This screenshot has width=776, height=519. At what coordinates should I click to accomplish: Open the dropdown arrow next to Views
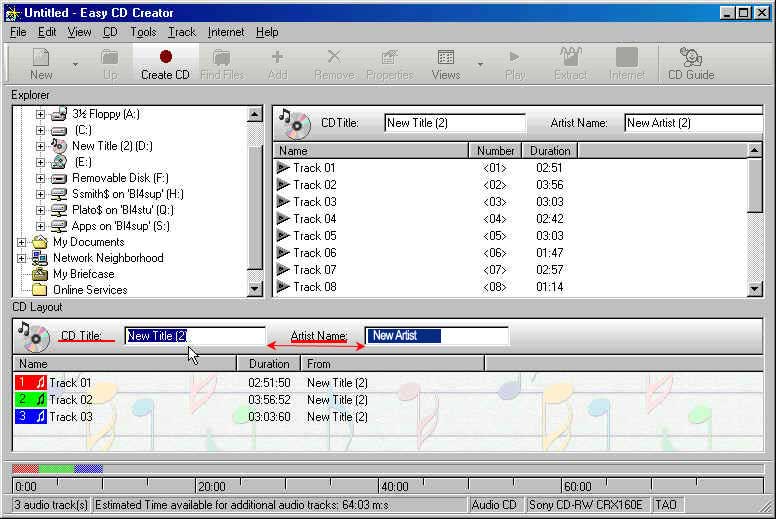(x=480, y=64)
